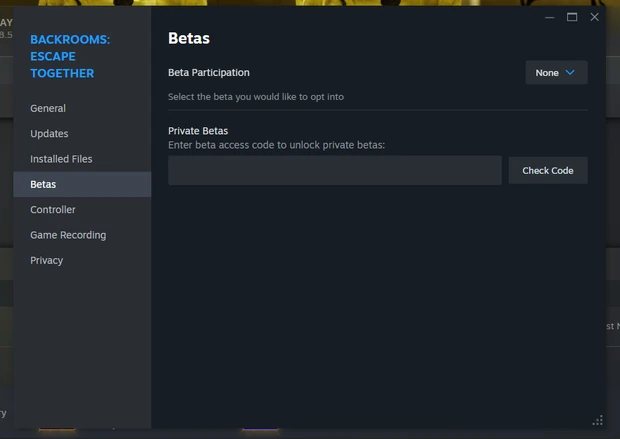
Task: Close the game properties dialog
Action: [x=595, y=17]
